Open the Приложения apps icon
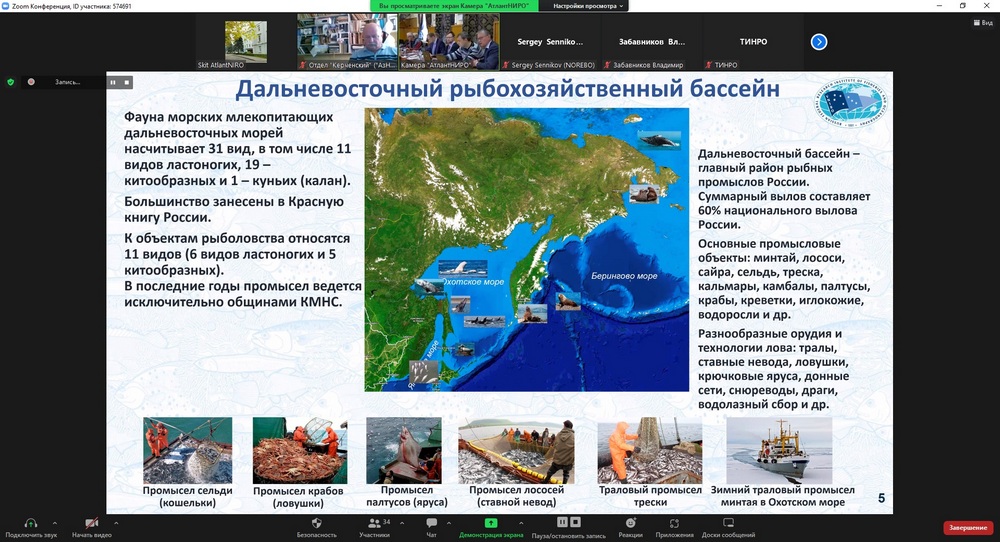 pos(674,523)
